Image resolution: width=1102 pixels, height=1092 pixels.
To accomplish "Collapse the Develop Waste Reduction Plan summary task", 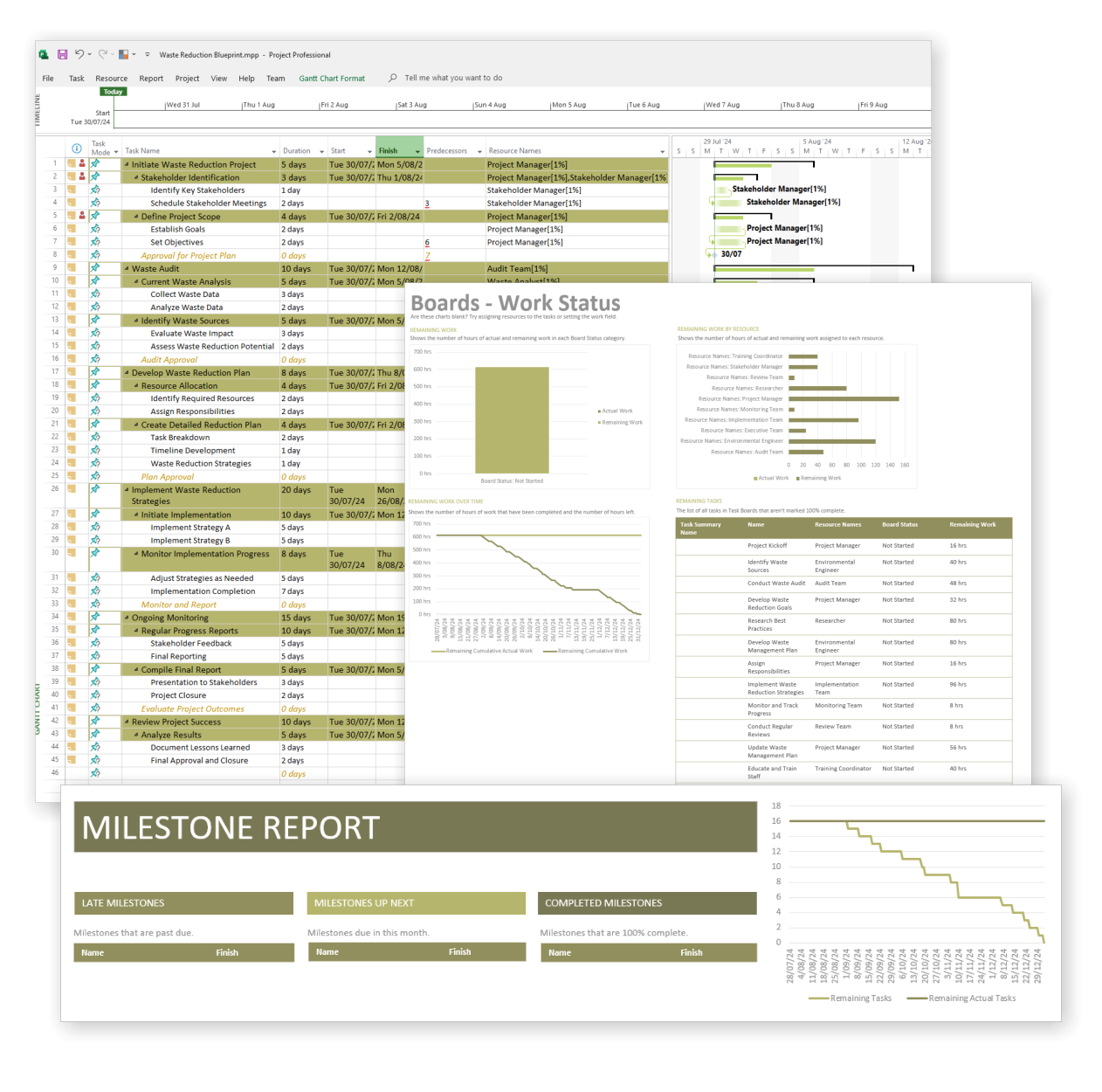I will tap(127, 373).
